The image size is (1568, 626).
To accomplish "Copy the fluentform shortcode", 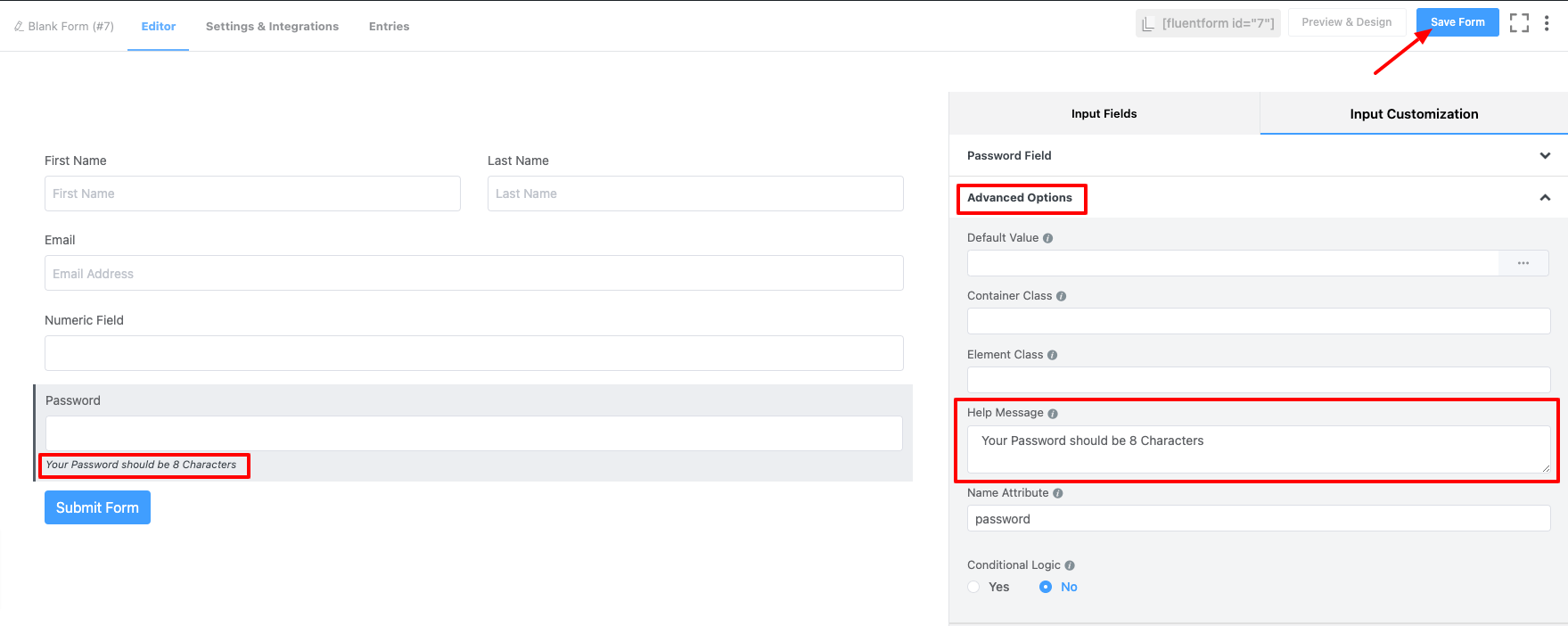I will pos(1208,23).
